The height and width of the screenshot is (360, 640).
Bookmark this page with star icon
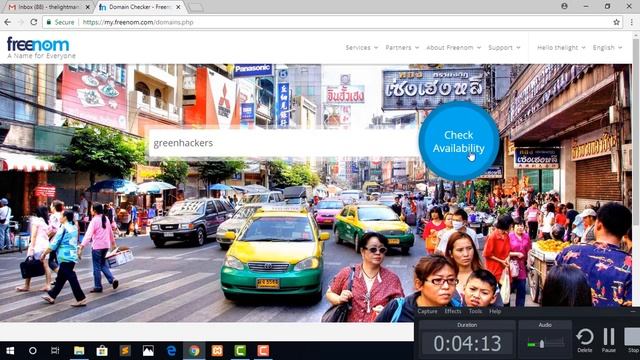[x=616, y=22]
